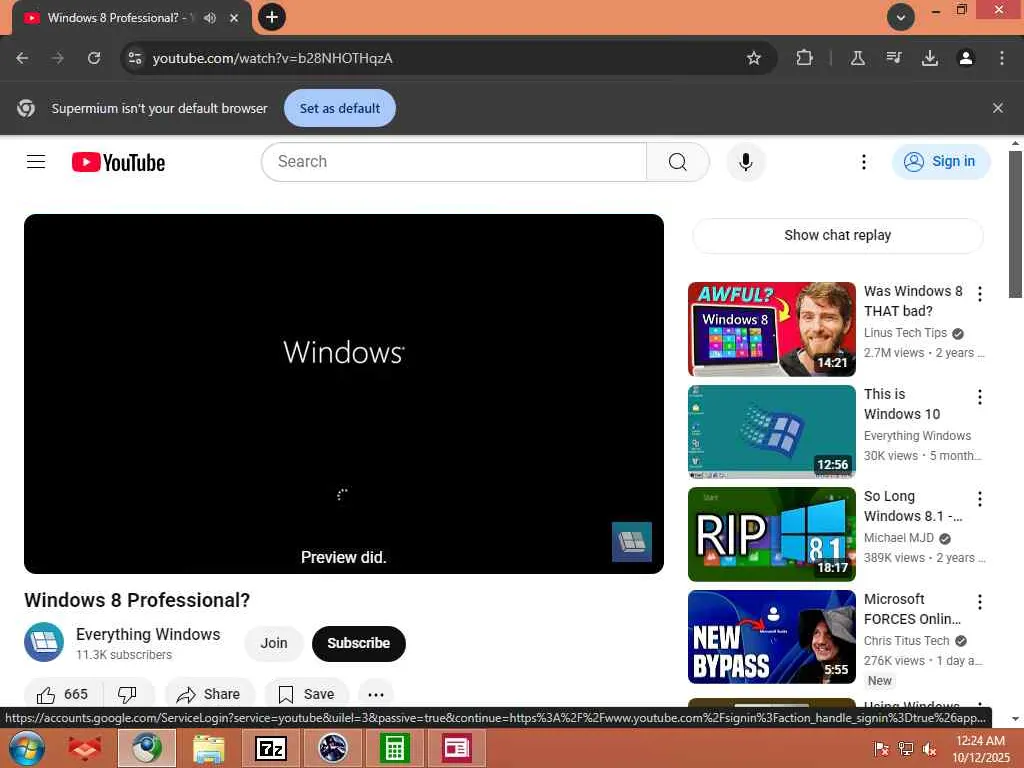Open the volume tray icon

pos(929,749)
